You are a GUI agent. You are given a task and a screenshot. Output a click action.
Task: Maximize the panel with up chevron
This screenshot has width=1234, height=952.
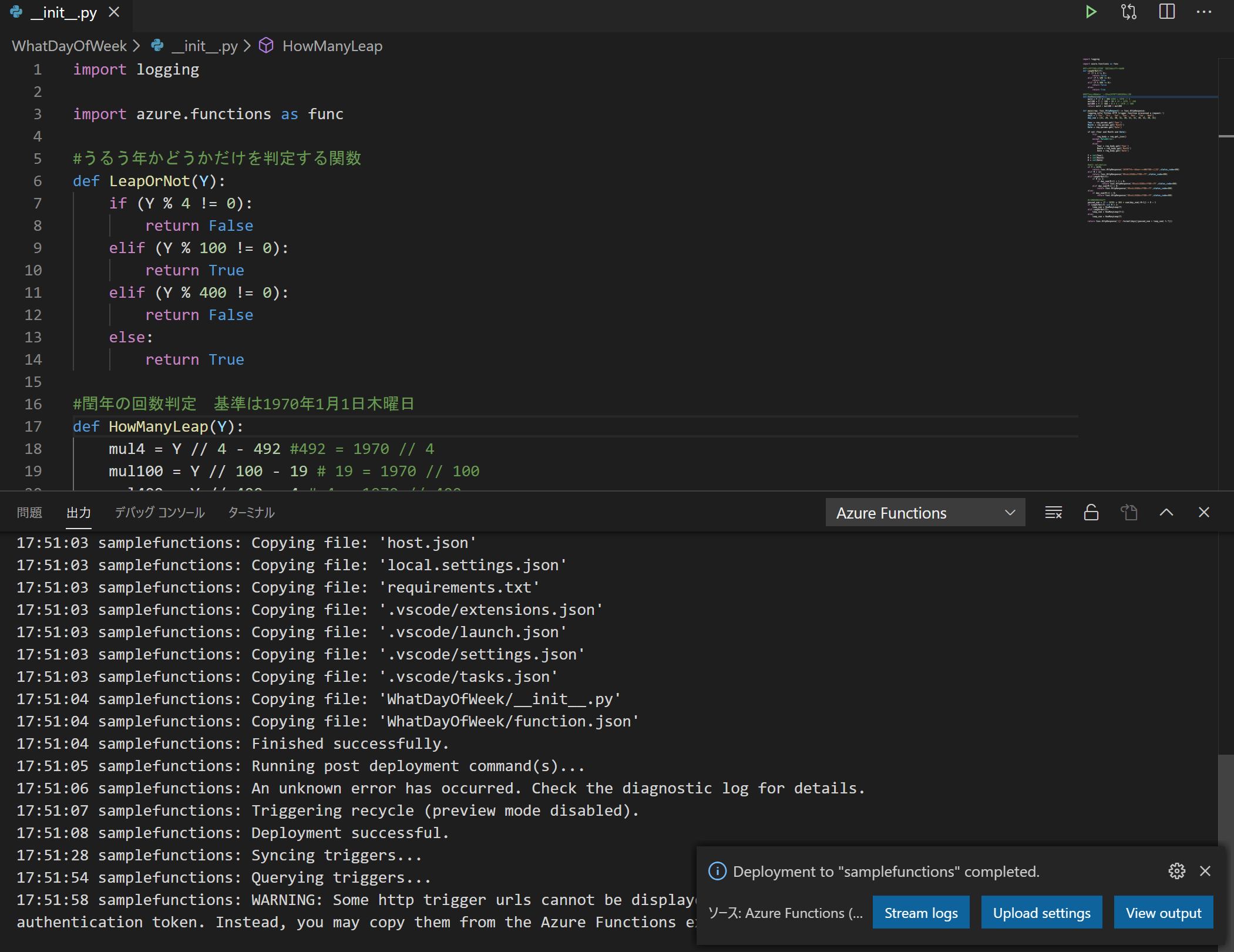(x=1166, y=513)
